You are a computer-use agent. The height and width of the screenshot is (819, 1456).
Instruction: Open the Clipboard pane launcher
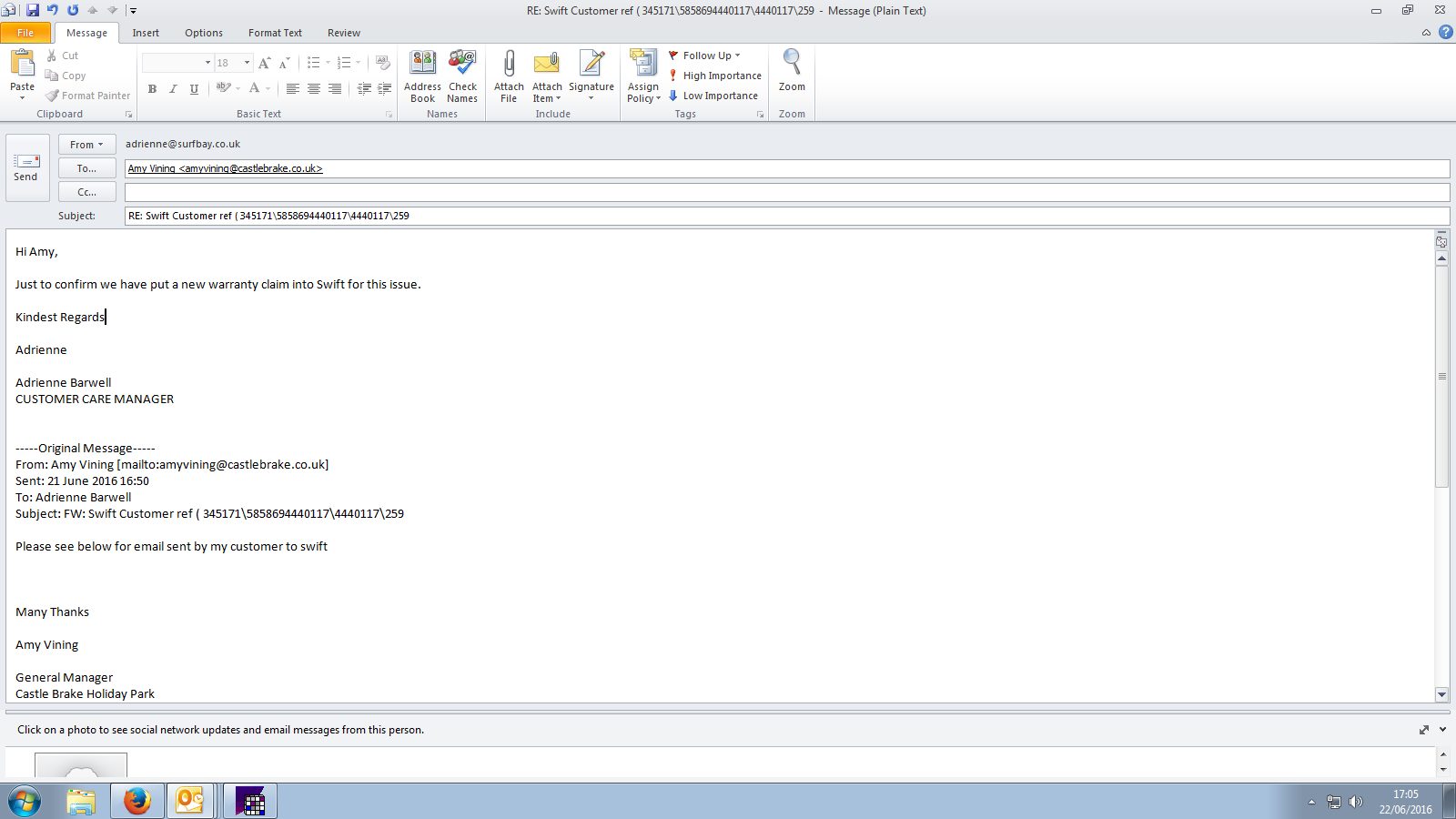pyautogui.click(x=128, y=115)
